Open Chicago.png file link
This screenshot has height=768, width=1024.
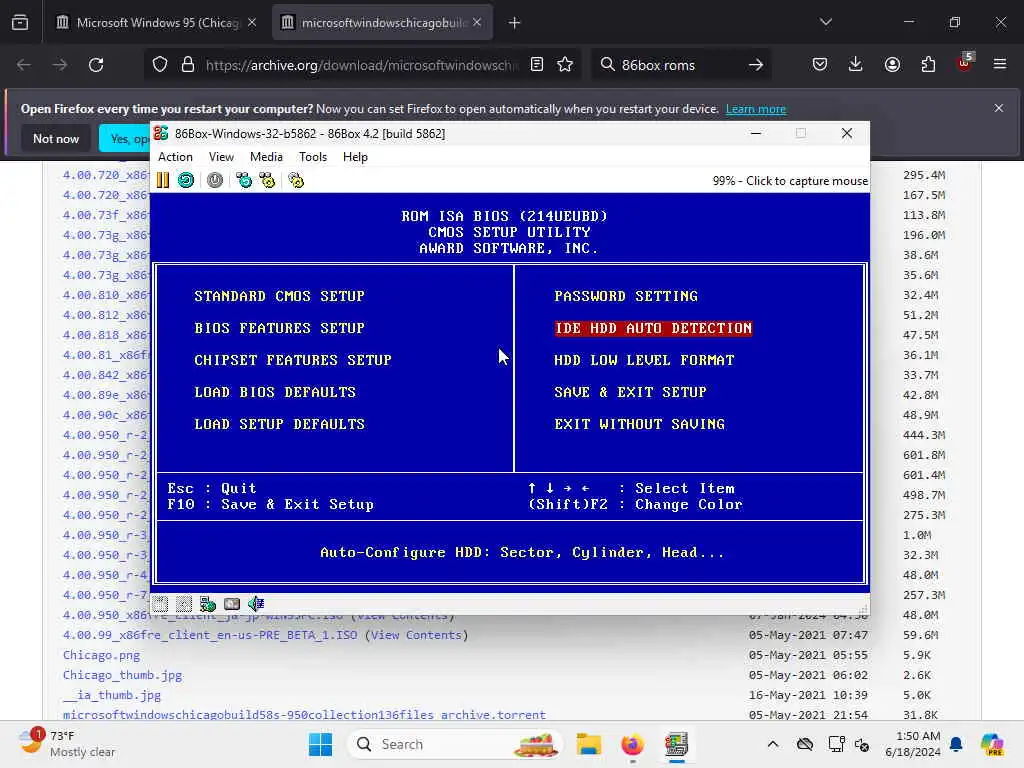101,655
